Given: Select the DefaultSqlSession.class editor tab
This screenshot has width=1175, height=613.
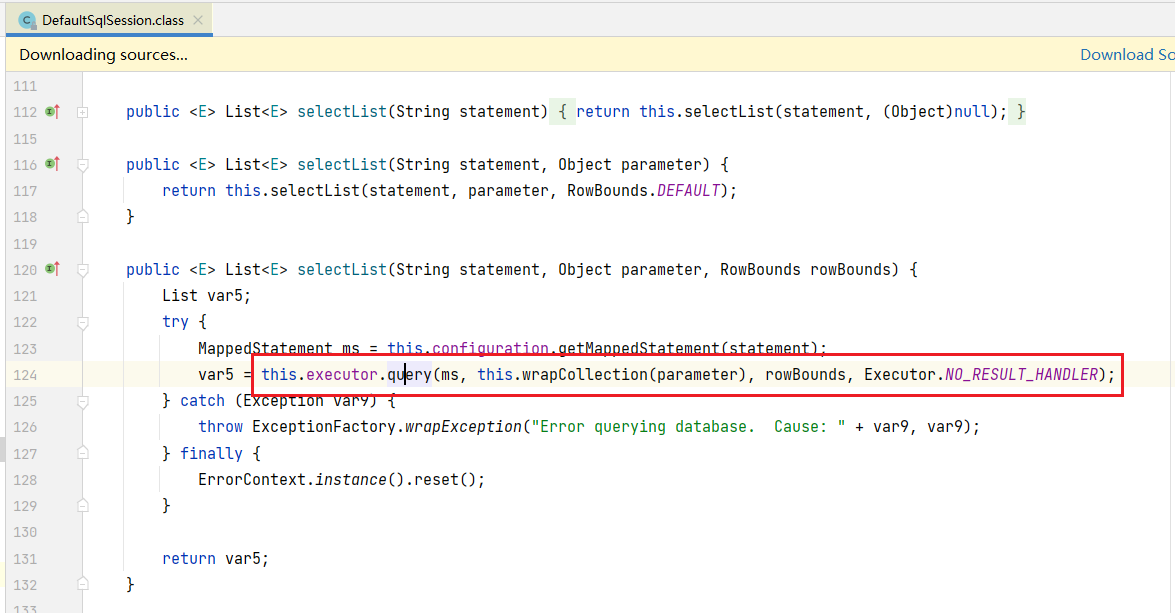Looking at the screenshot, I should [x=112, y=20].
